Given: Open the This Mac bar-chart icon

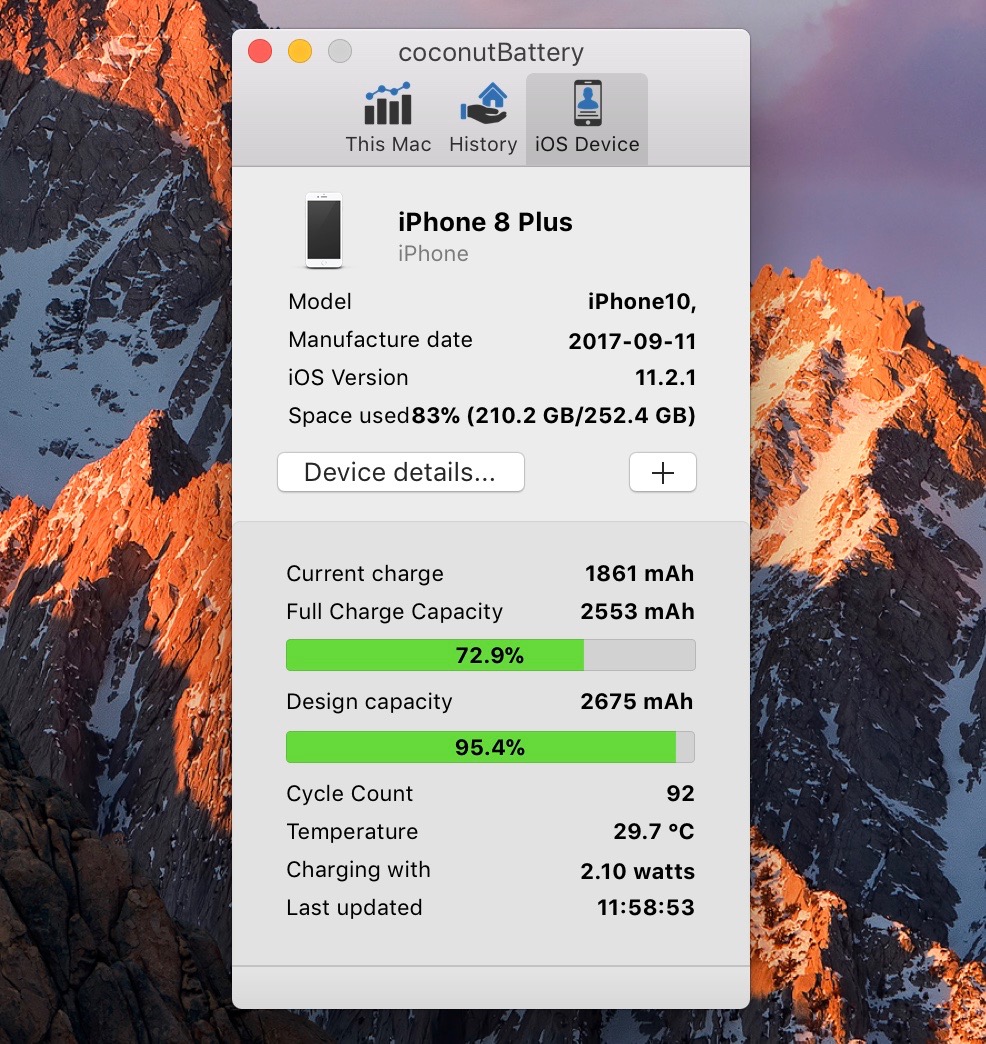Looking at the screenshot, I should (387, 104).
